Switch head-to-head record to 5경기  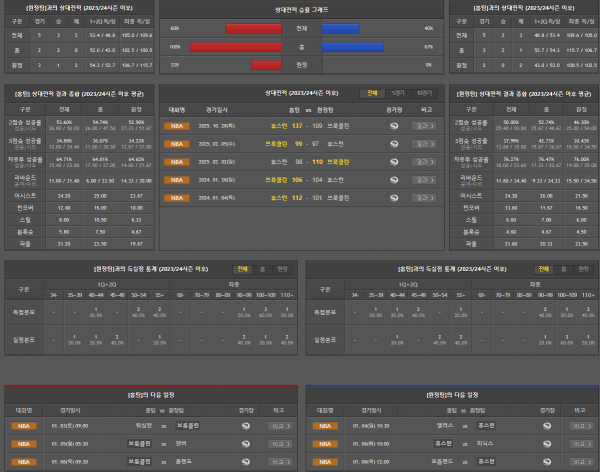point(399,91)
